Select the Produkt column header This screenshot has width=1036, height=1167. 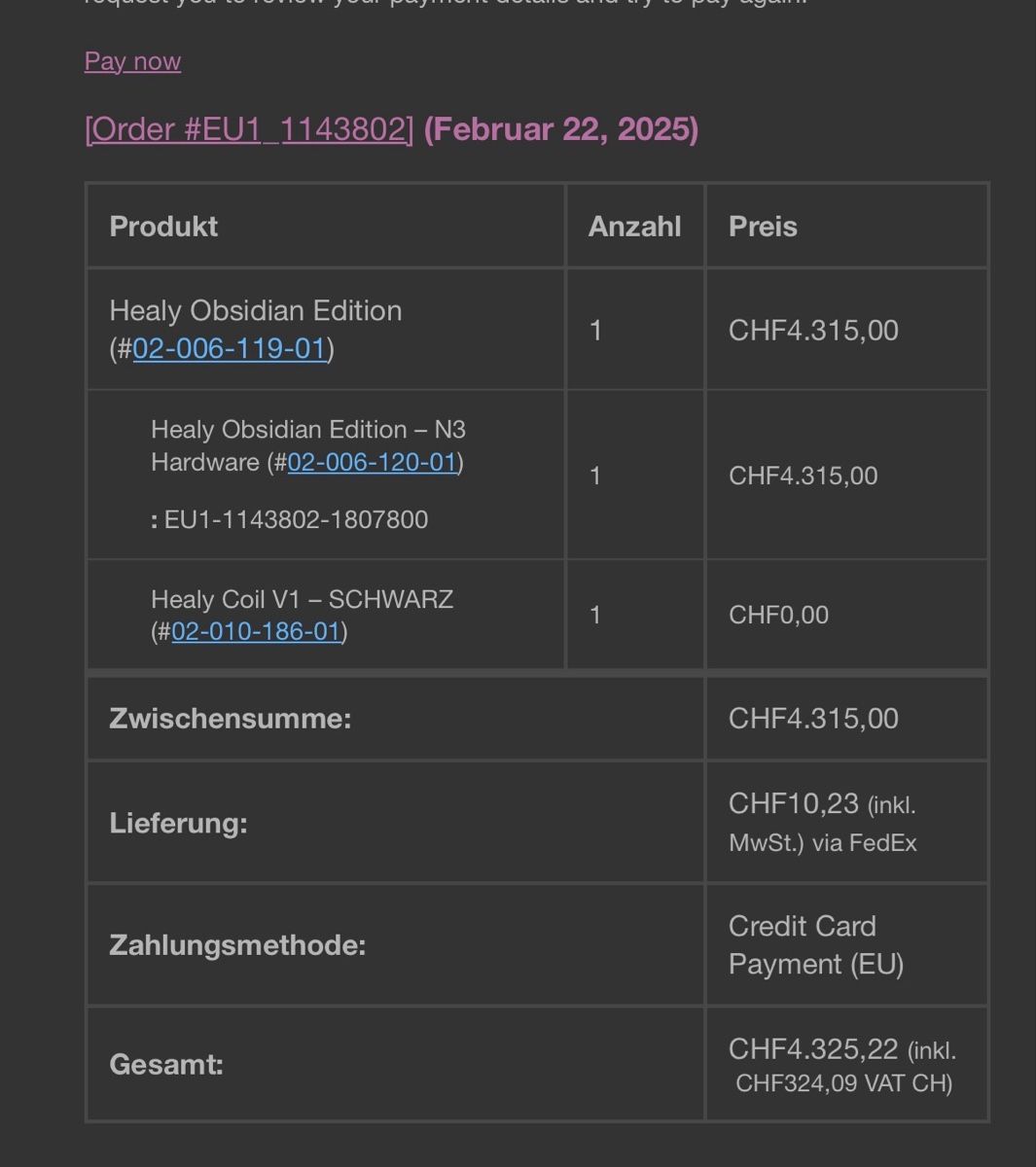[x=163, y=227]
